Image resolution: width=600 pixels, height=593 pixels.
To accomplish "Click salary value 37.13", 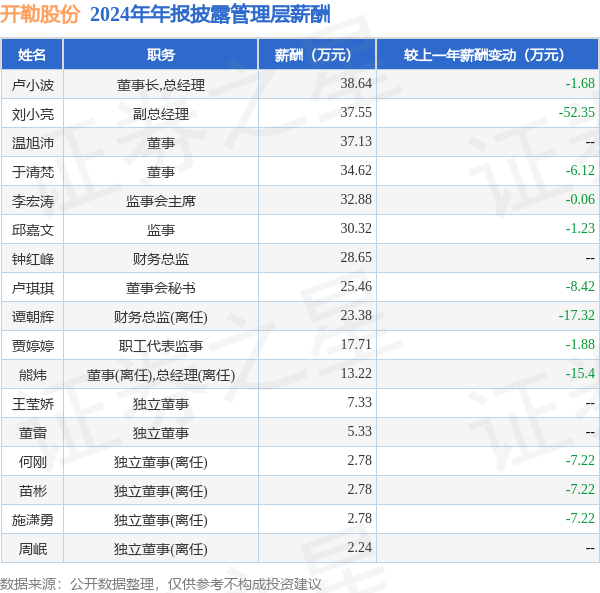I will [x=356, y=141].
